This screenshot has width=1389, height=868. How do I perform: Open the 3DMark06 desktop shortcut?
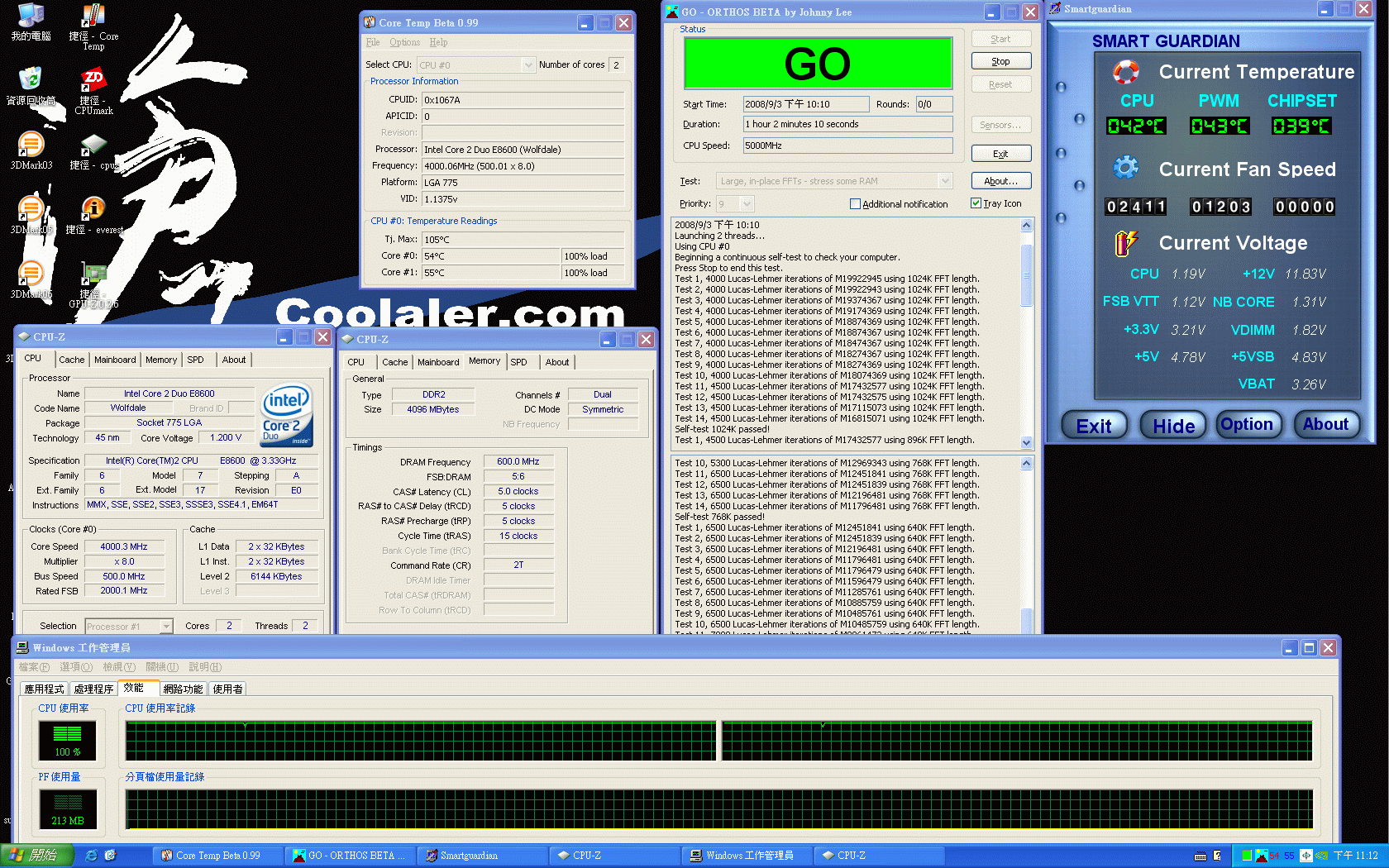31,279
